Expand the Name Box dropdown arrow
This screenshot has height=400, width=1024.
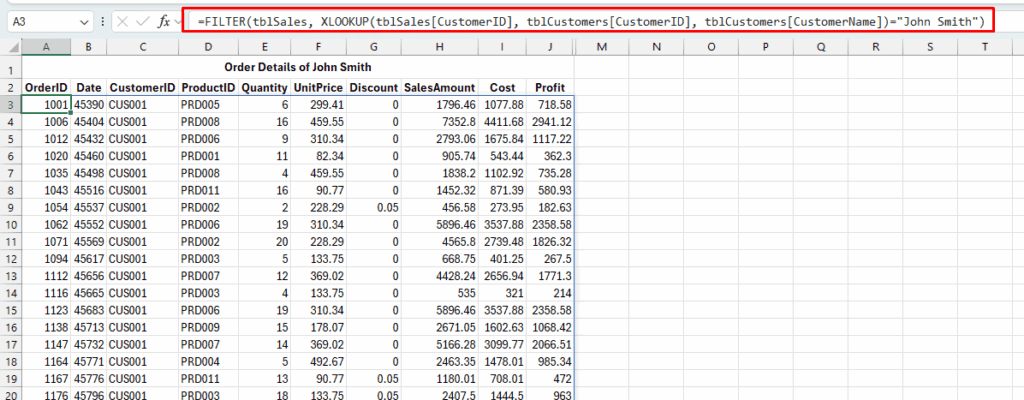pos(82,21)
